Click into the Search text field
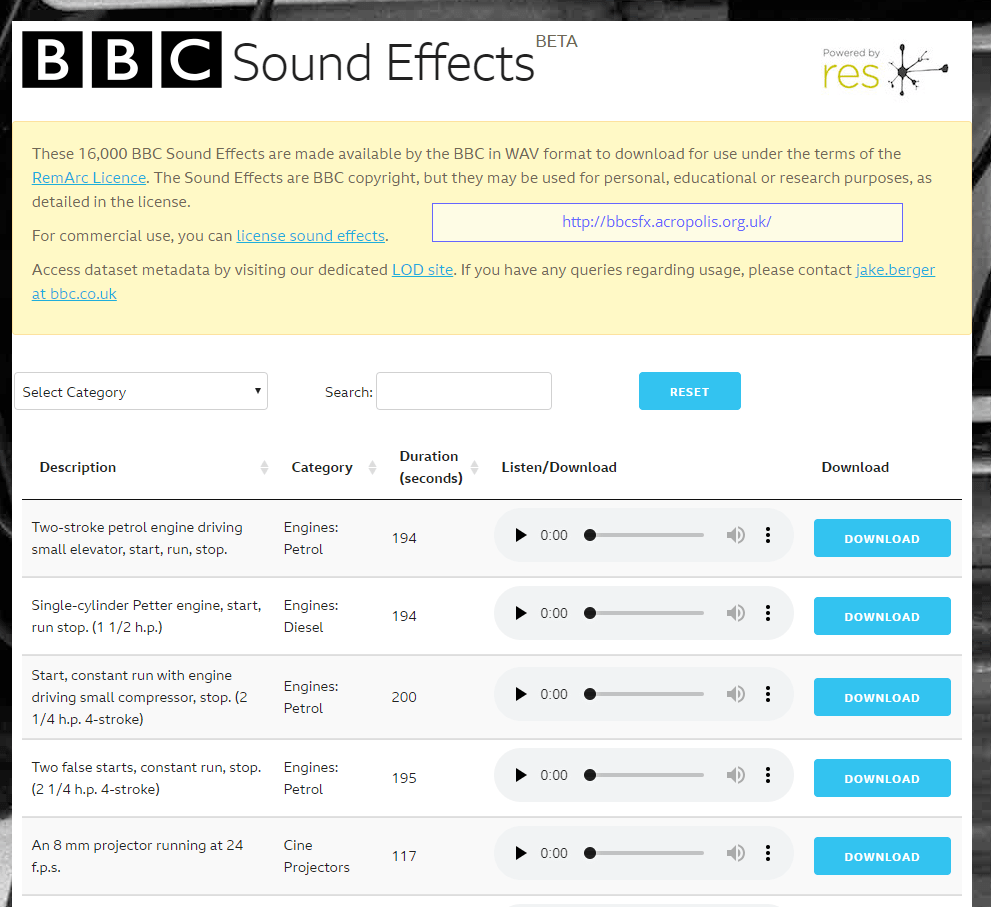Image resolution: width=991 pixels, height=907 pixels. pyautogui.click(x=463, y=391)
